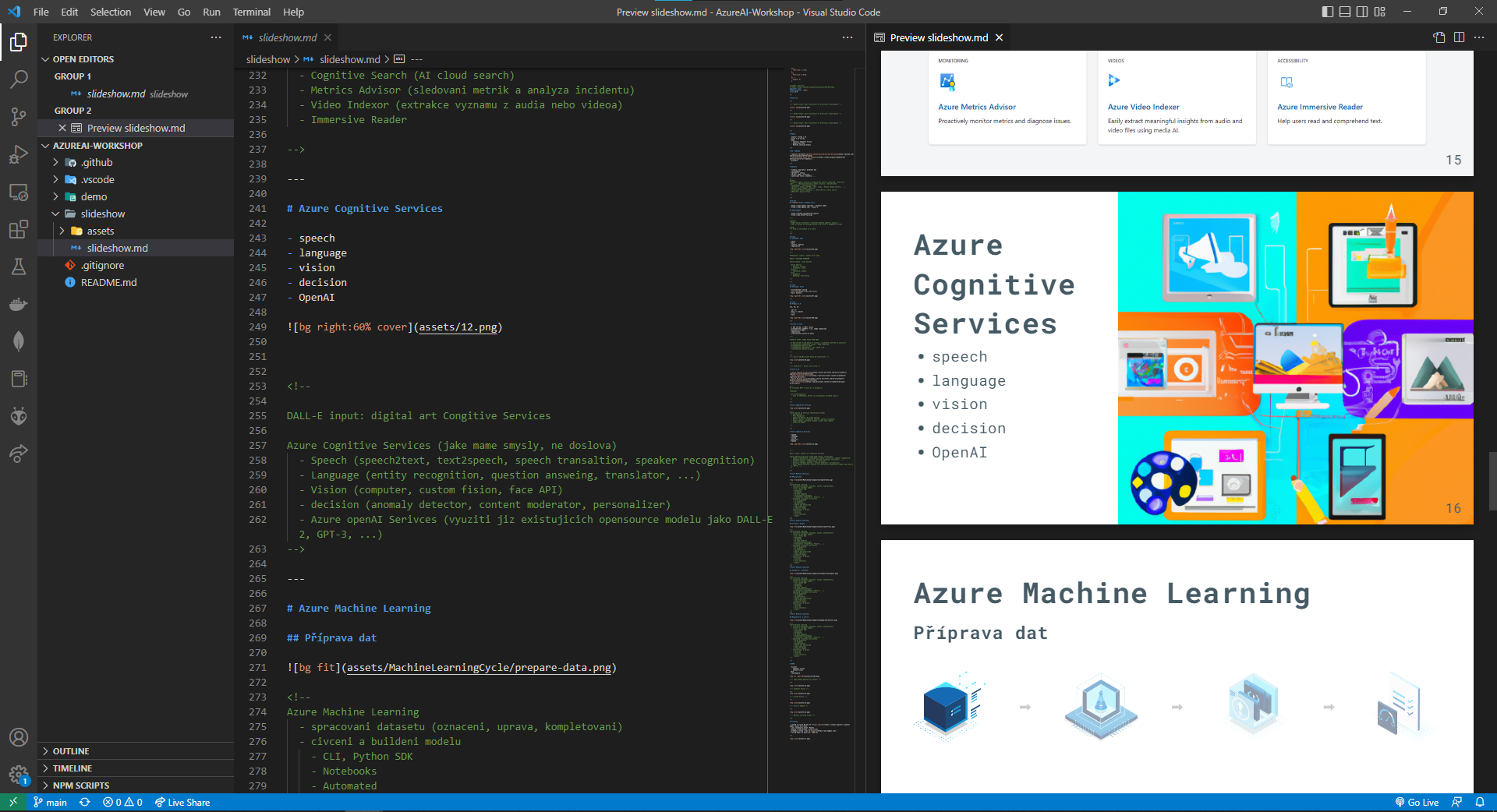Open the Manage settings gear

point(19,775)
